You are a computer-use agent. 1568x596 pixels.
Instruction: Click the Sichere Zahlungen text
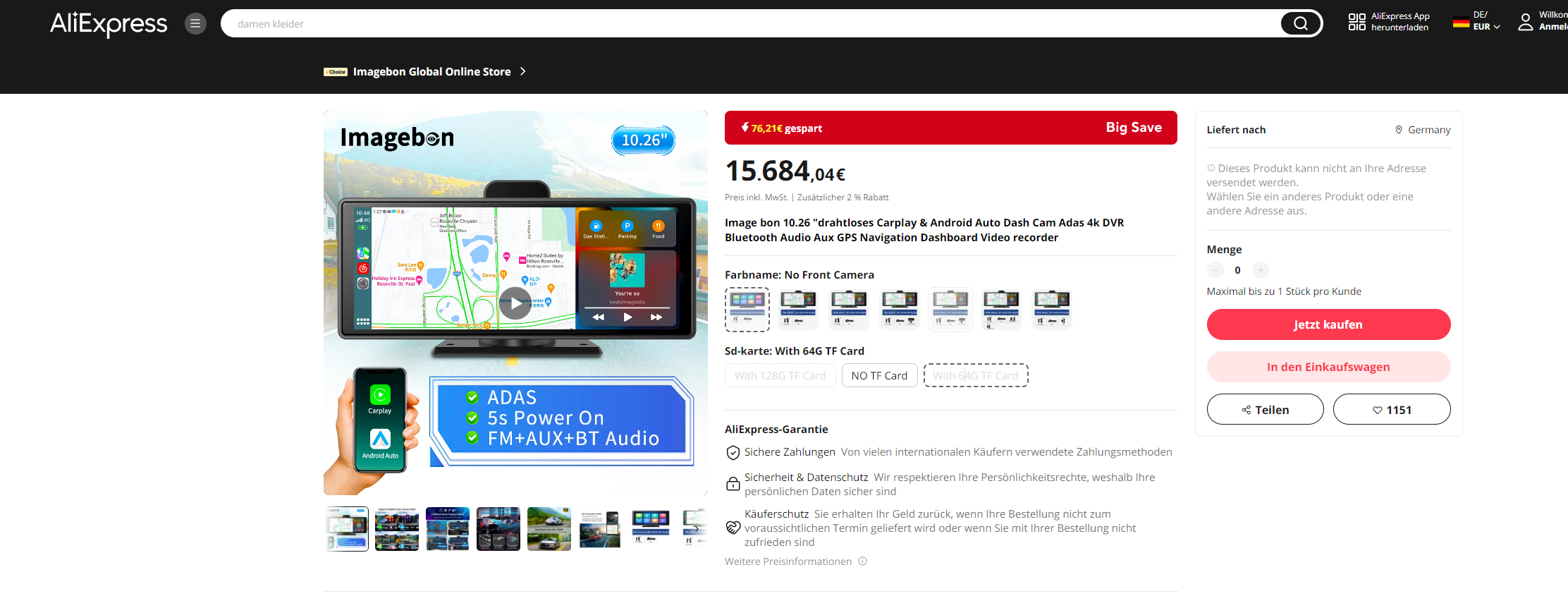pyautogui.click(x=790, y=452)
